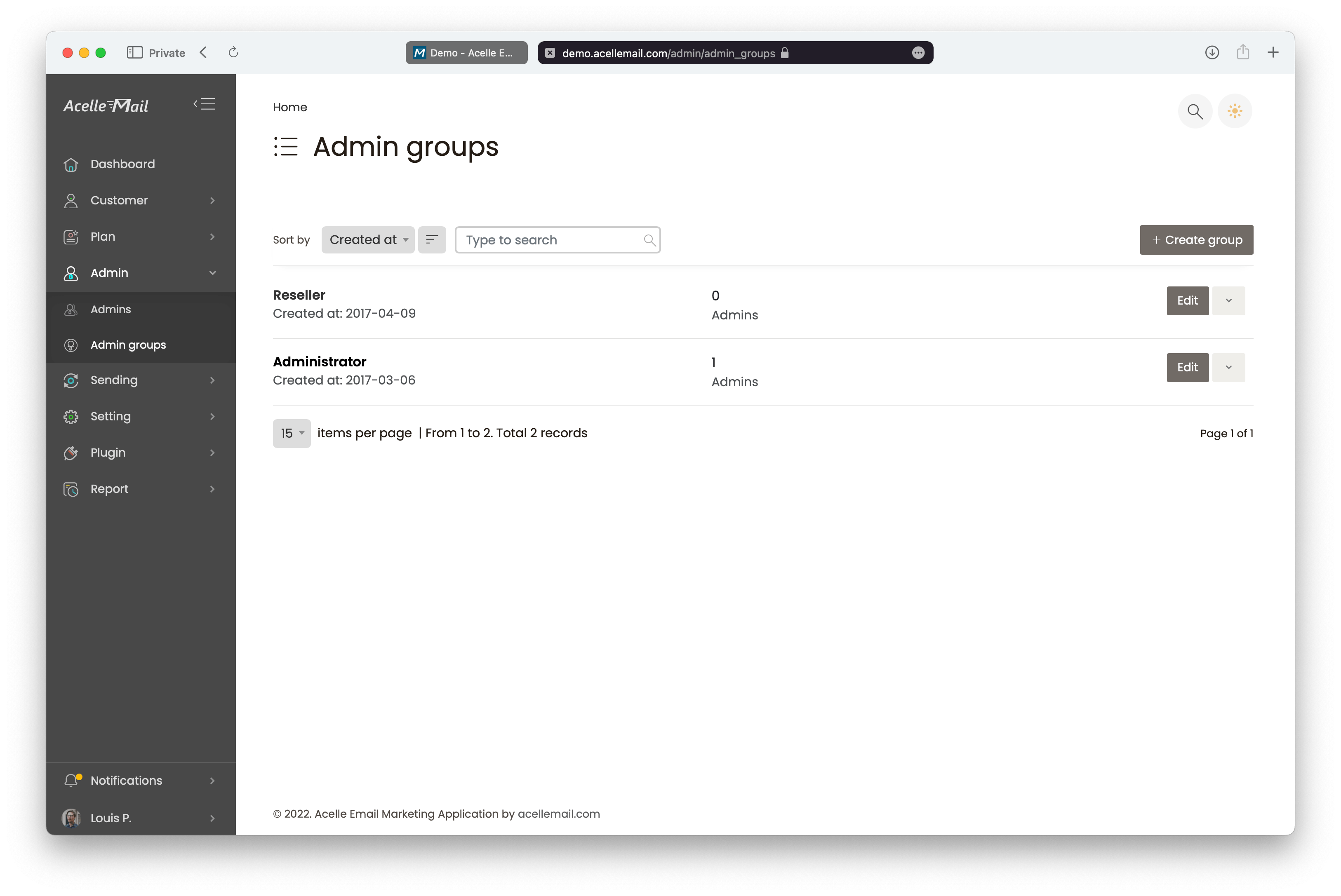The width and height of the screenshot is (1341, 896).
Task: Click the search input field
Action: [557, 239]
